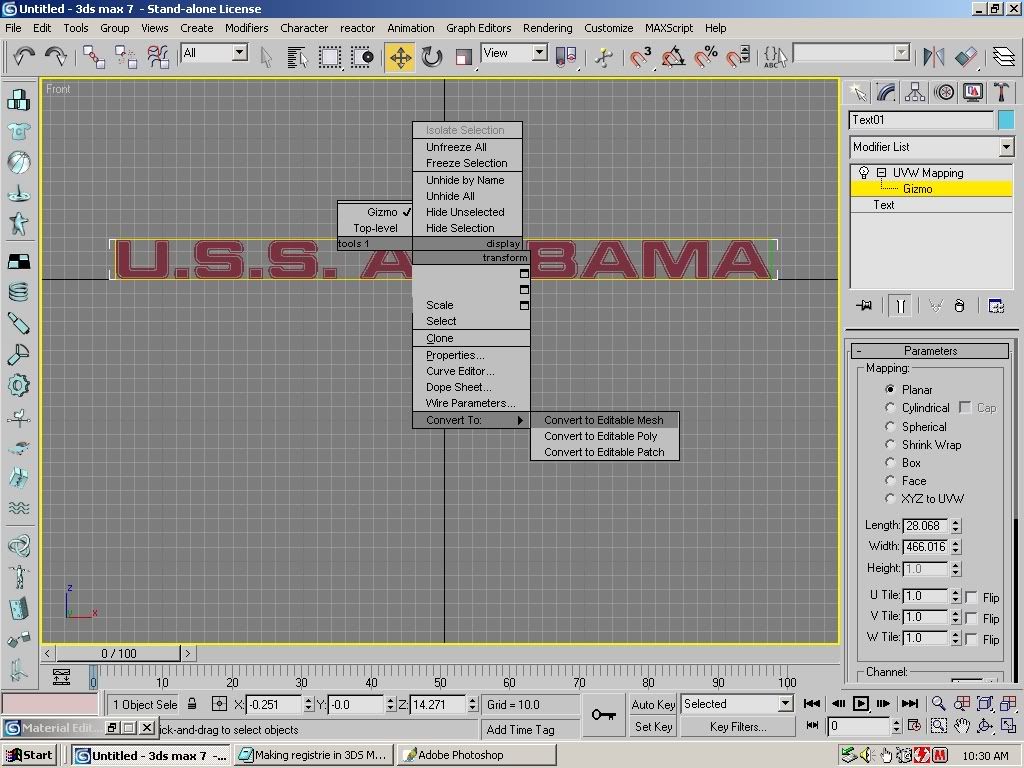This screenshot has height=768, width=1024.
Task: Activate the Select and Rotate tool
Action: tap(432, 57)
